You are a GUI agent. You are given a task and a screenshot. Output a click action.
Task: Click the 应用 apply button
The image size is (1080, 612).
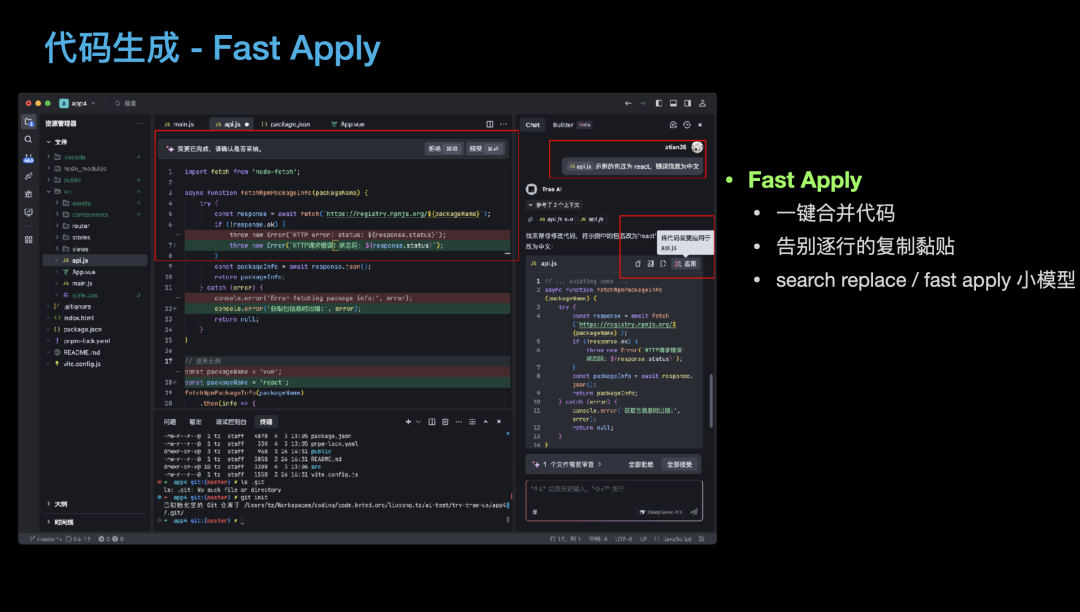[686, 263]
